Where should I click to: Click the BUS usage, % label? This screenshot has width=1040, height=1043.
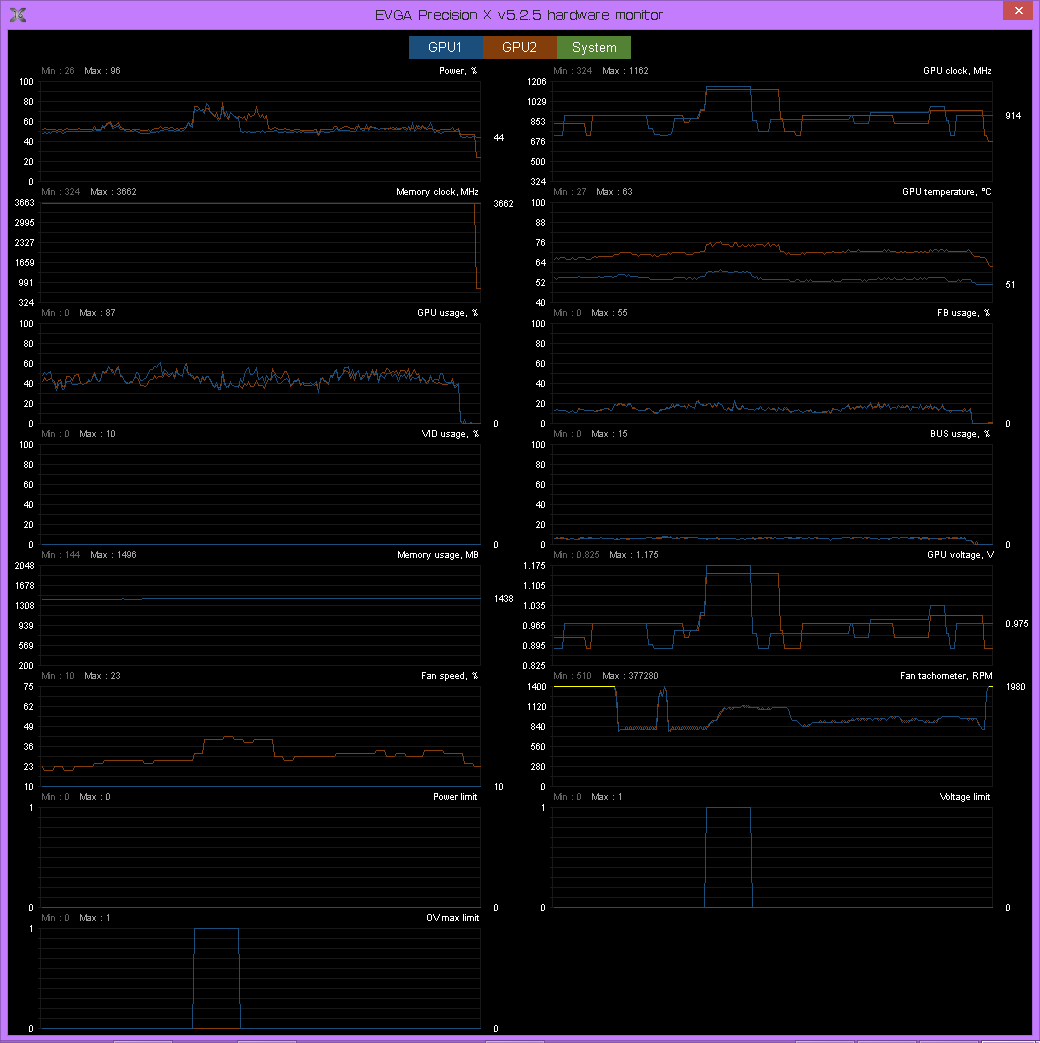tap(959, 434)
